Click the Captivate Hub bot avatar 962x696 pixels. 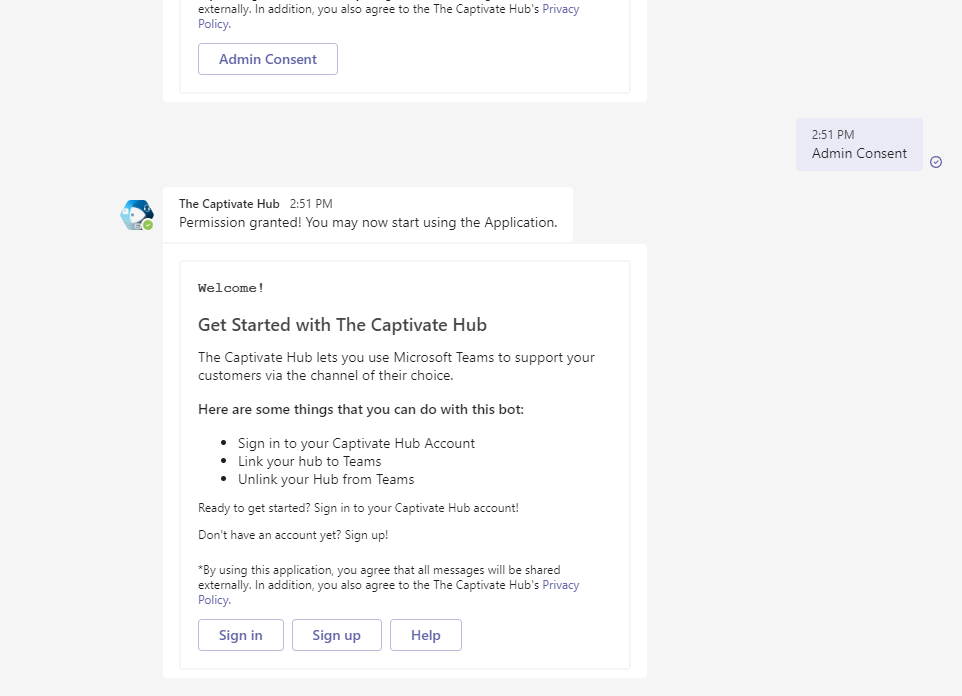tap(137, 215)
